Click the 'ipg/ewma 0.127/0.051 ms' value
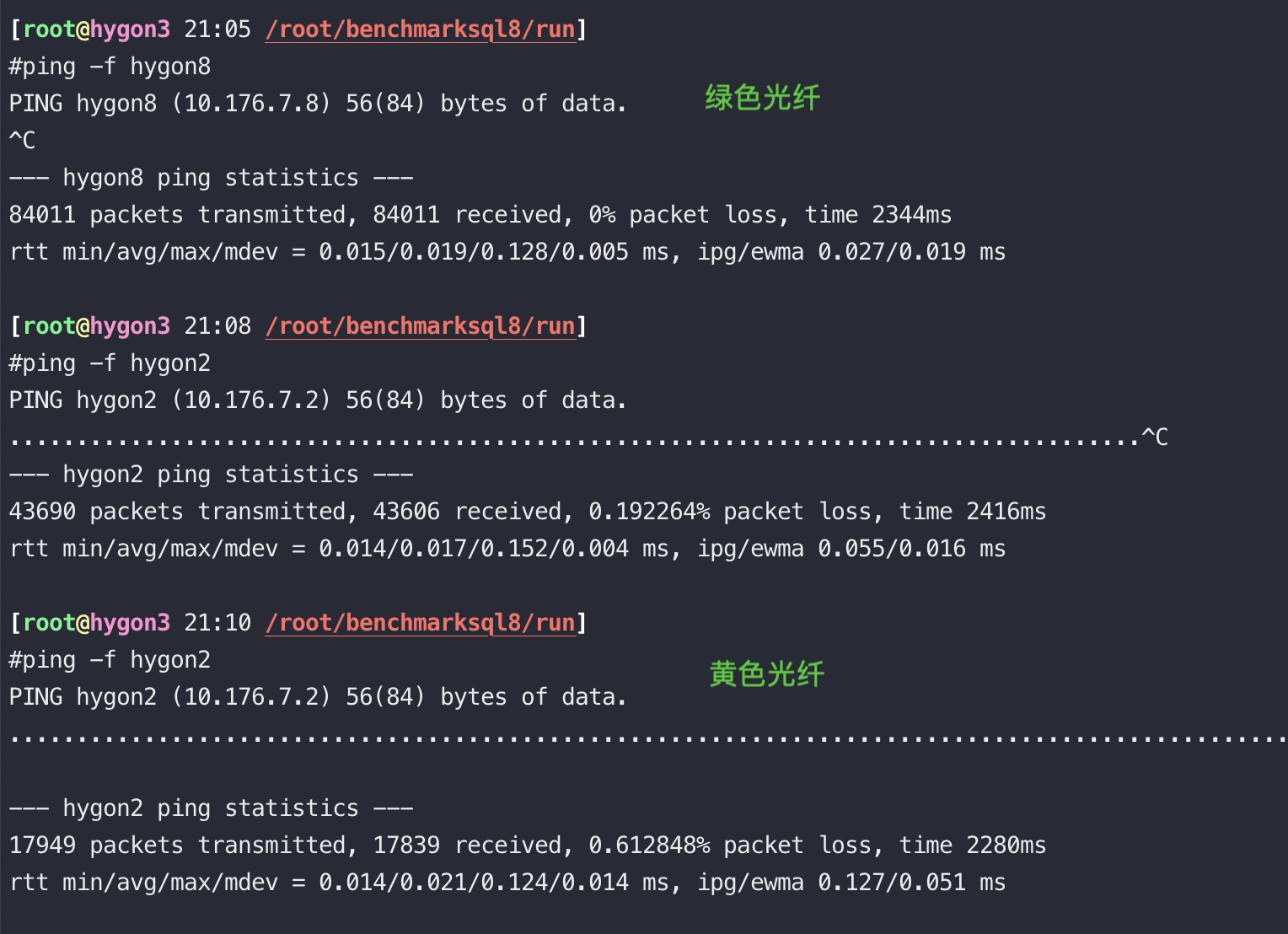Image resolution: width=1288 pixels, height=934 pixels. pos(851,883)
